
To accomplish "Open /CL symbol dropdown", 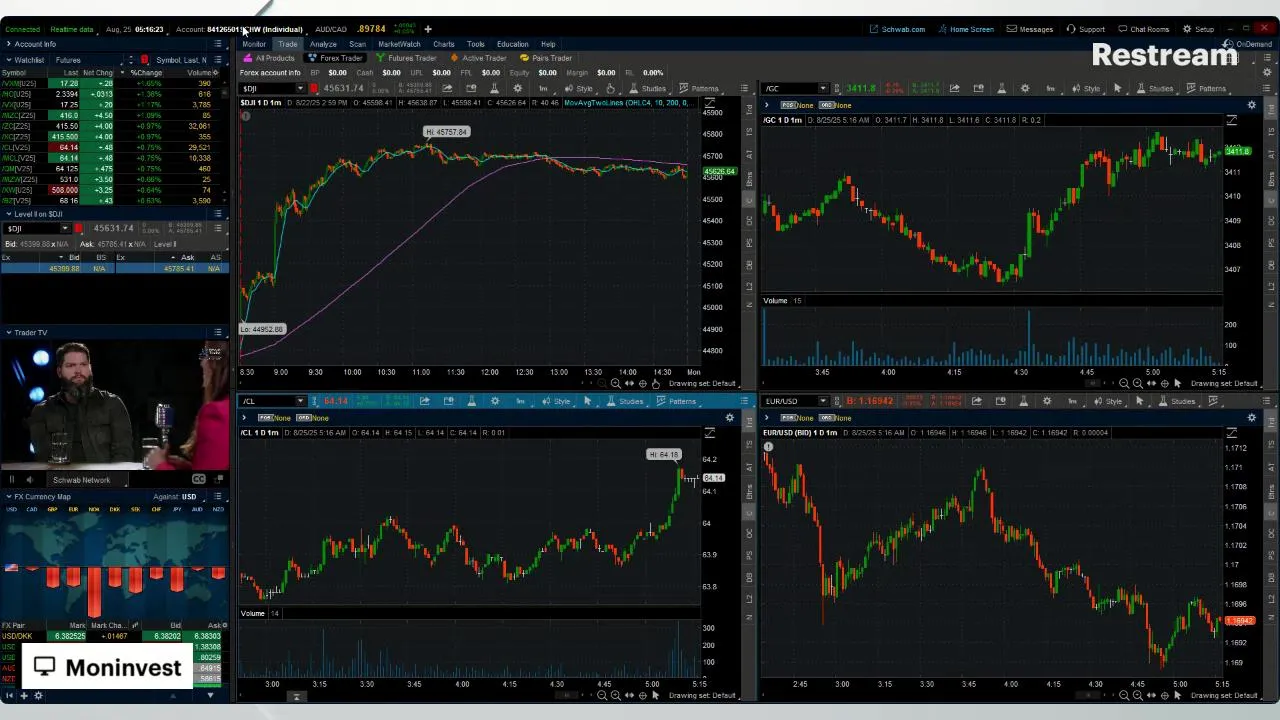I will point(299,401).
